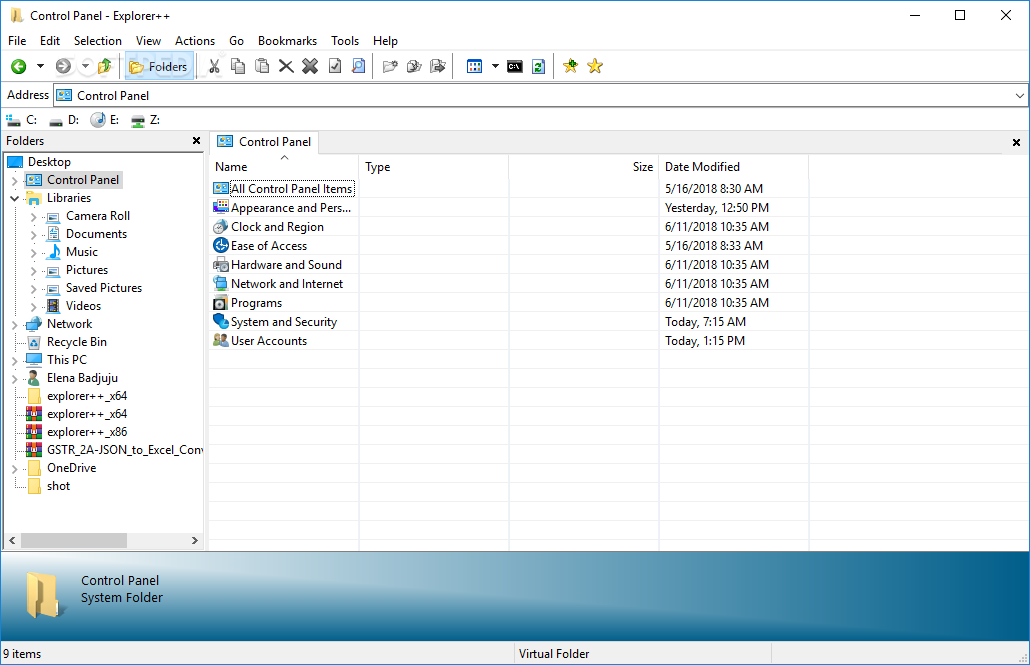Collapse the Libraries tree node
The width and height of the screenshot is (1030, 665).
click(x=14, y=198)
